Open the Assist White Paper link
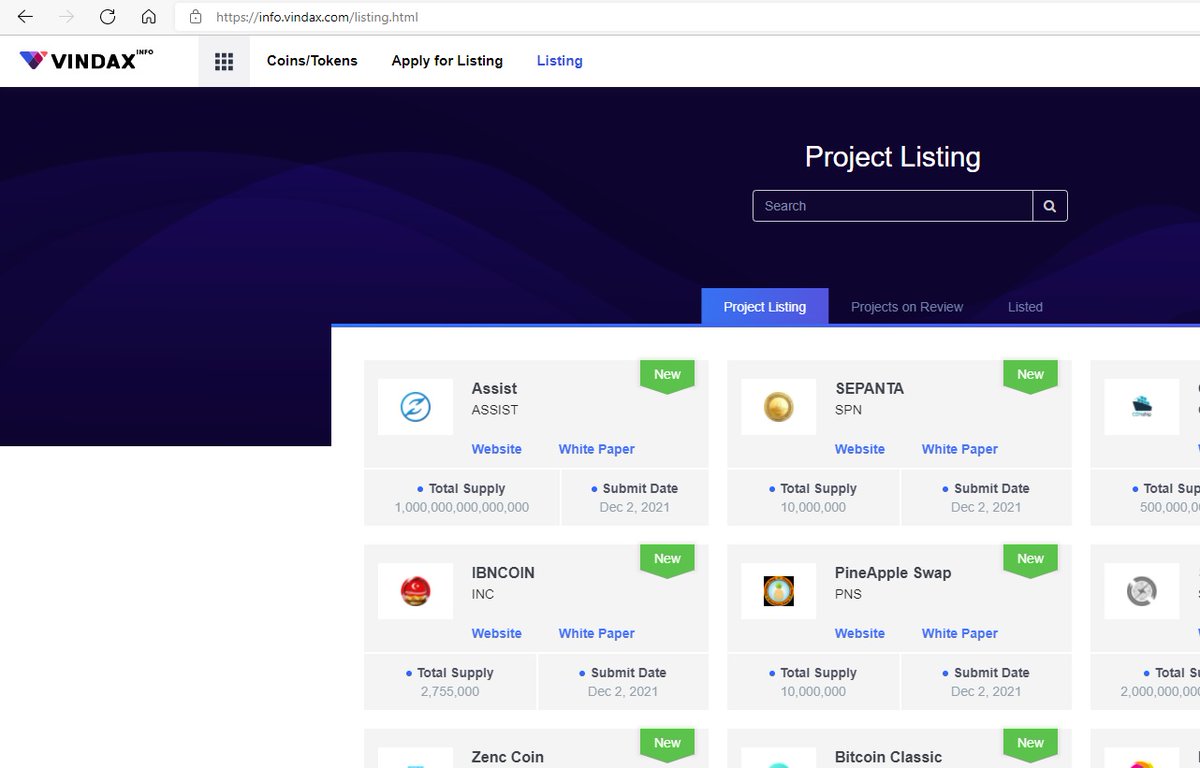Image resolution: width=1200 pixels, height=768 pixels. click(x=596, y=449)
